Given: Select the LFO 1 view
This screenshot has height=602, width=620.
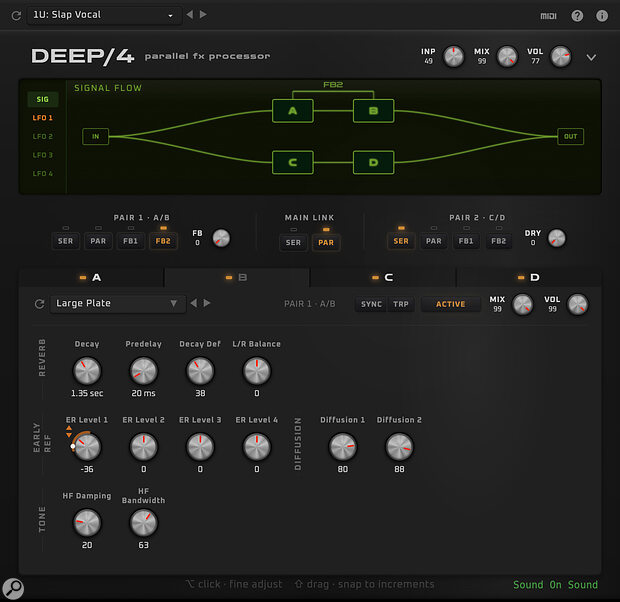Looking at the screenshot, I should click(x=43, y=118).
